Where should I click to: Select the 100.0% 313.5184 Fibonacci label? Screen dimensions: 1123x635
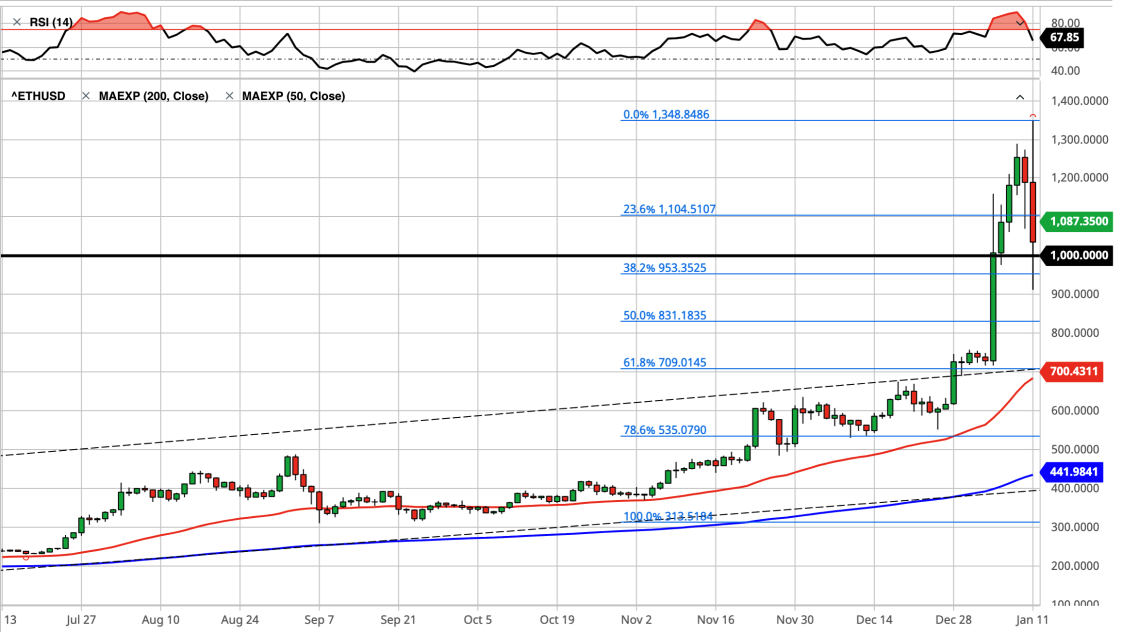click(x=668, y=516)
